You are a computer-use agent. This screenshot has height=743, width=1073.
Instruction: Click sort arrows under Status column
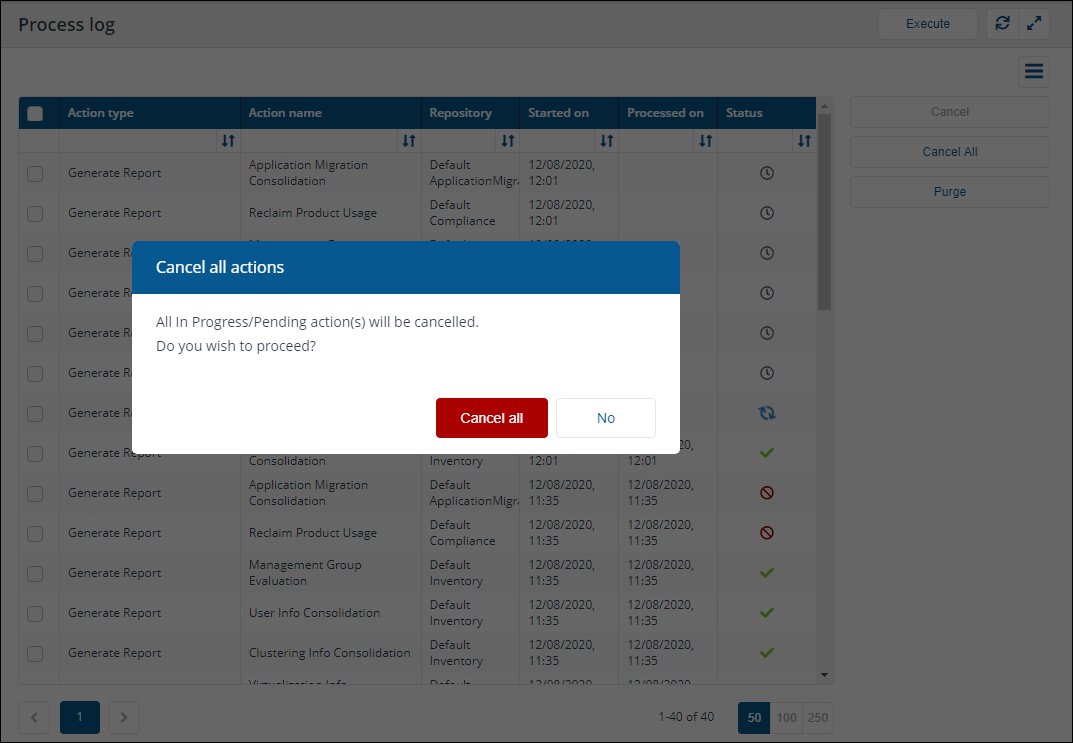(804, 141)
